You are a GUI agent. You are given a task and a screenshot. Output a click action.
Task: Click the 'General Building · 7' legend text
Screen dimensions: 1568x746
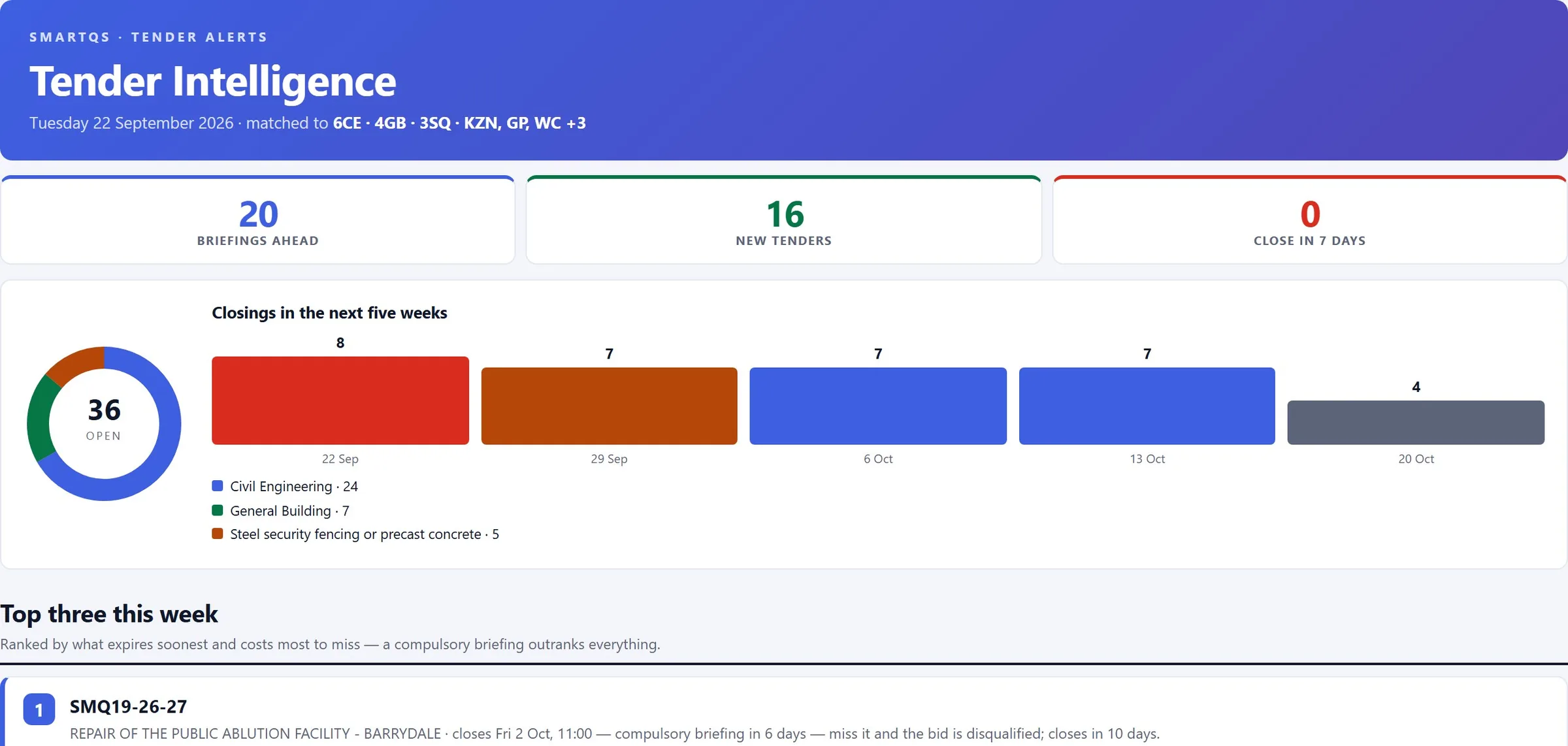coord(289,510)
